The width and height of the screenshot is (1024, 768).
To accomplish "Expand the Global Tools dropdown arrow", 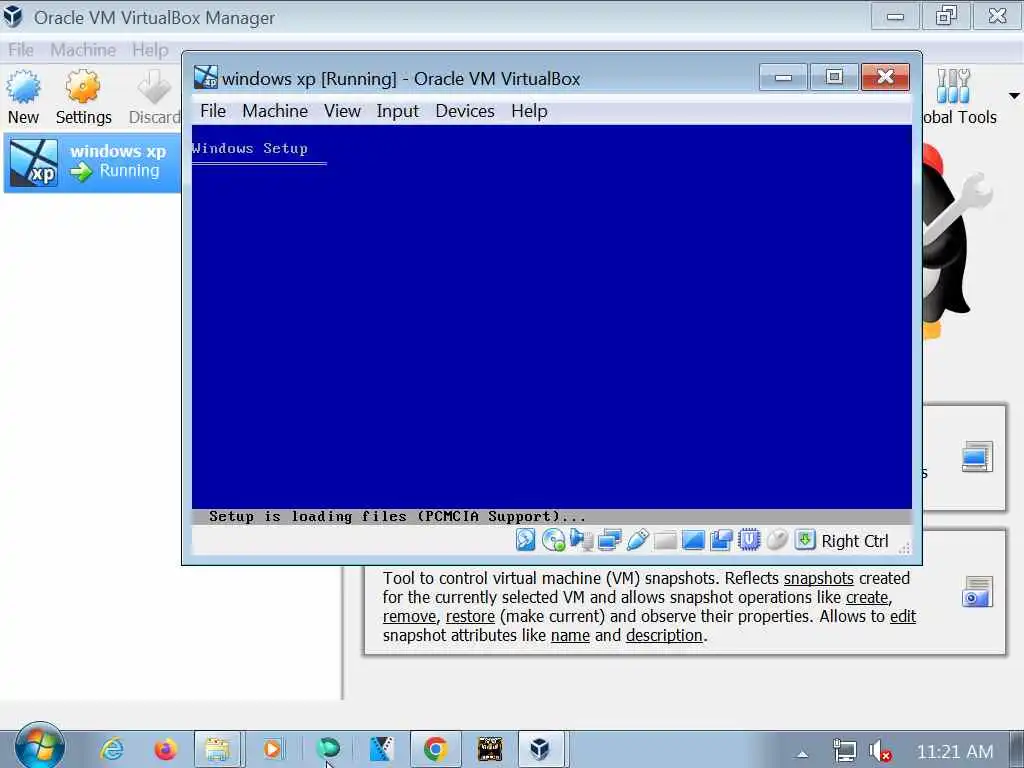I will [x=1014, y=96].
